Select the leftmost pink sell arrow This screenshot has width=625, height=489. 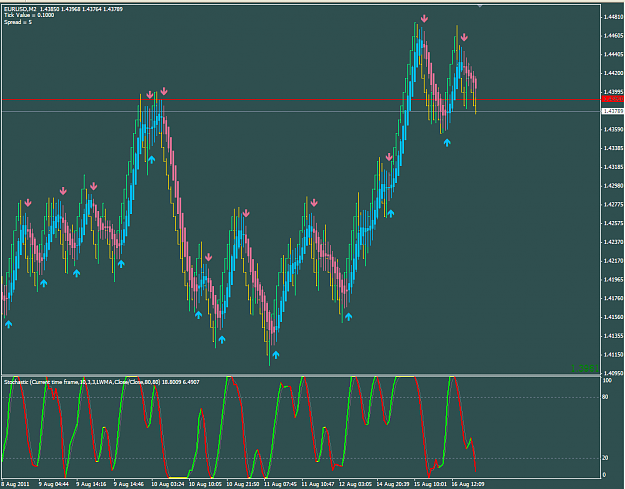coord(28,203)
